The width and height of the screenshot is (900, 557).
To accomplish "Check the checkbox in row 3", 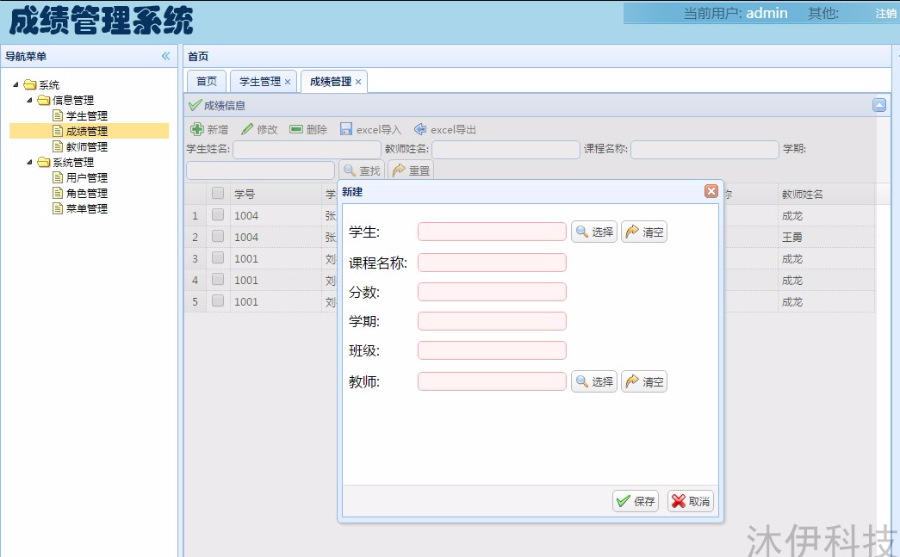I will click(218, 258).
